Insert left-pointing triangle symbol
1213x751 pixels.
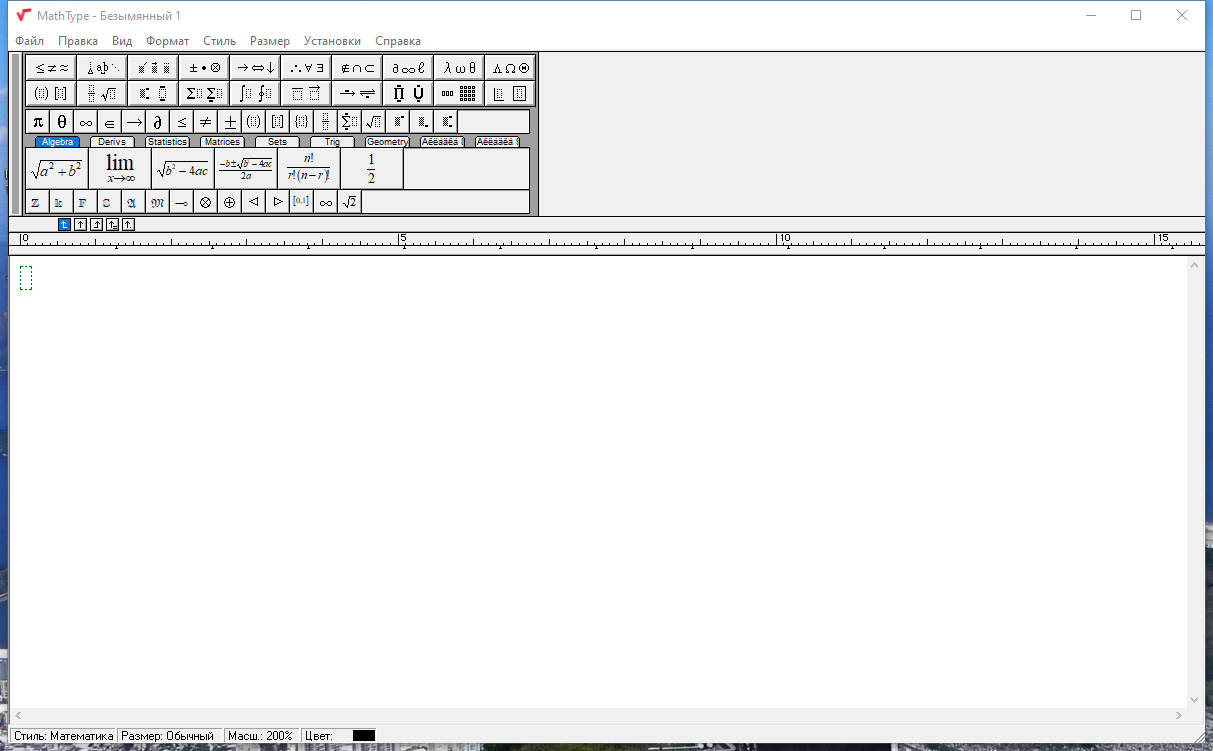[x=254, y=202]
